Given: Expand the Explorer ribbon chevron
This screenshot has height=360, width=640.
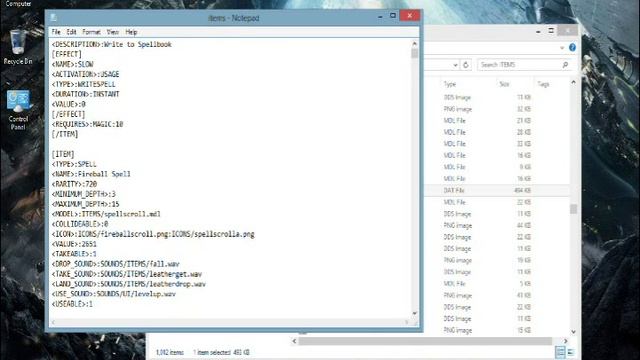Looking at the screenshot, I should (x=562, y=48).
